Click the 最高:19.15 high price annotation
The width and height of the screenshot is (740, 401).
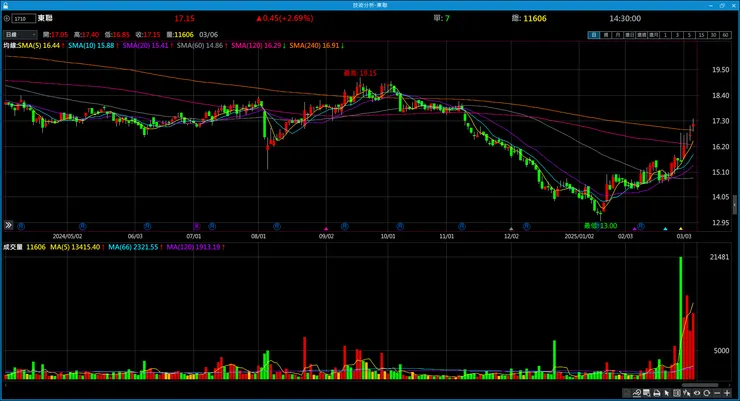click(x=360, y=73)
